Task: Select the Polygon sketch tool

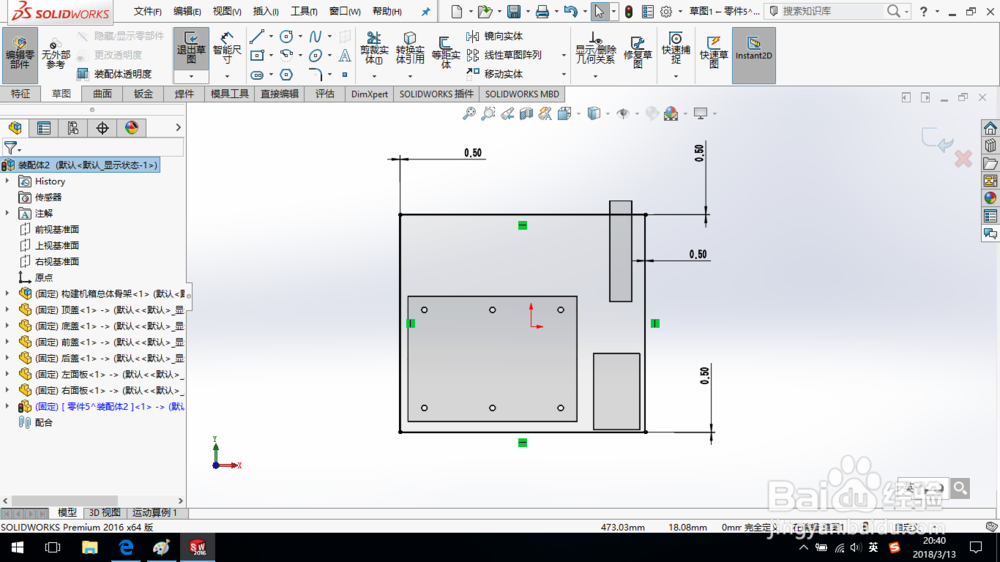Action: (x=286, y=75)
